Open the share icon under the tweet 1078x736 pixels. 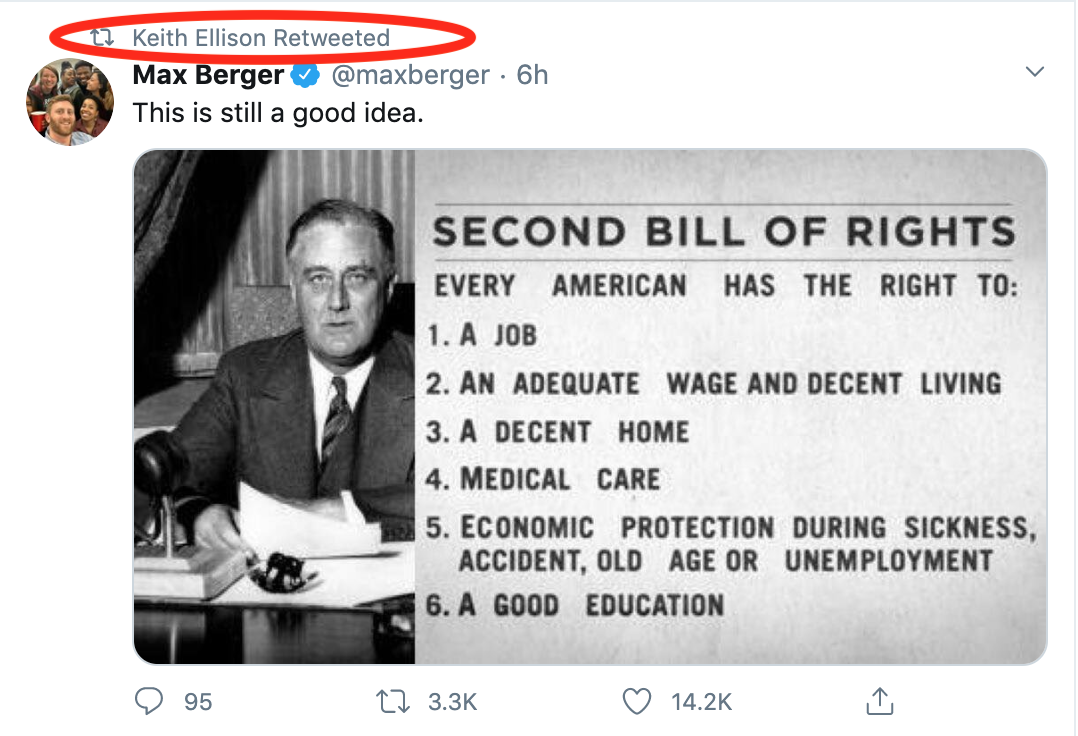tap(879, 701)
